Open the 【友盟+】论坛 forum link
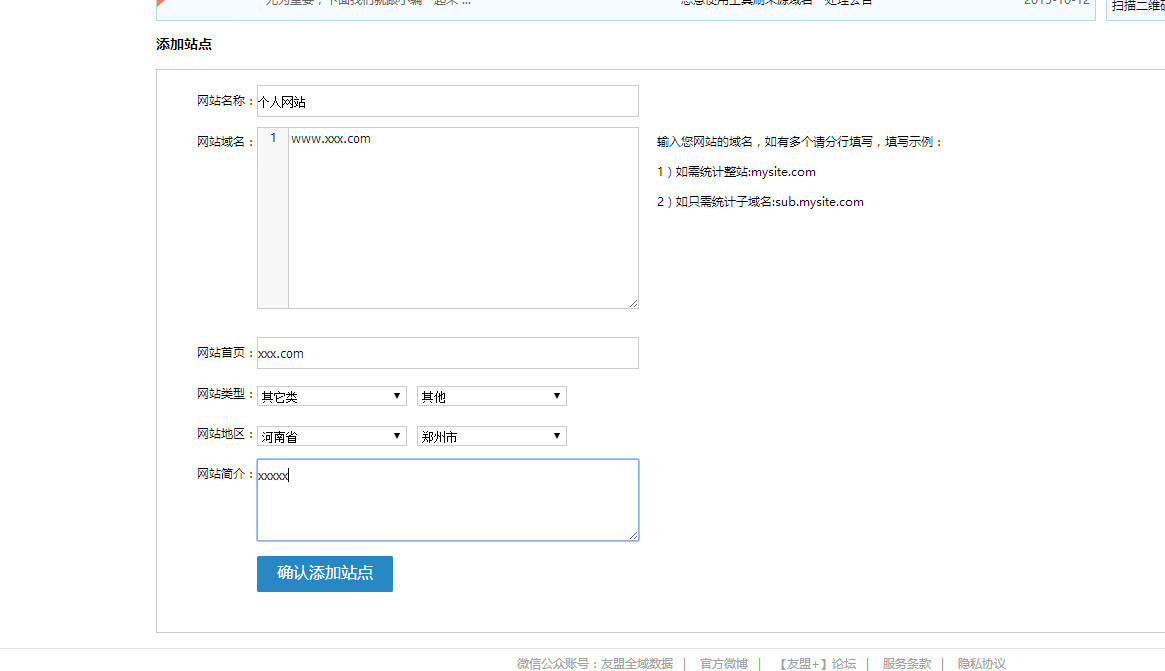Viewport: 1165px width, 671px height. pyautogui.click(x=818, y=663)
